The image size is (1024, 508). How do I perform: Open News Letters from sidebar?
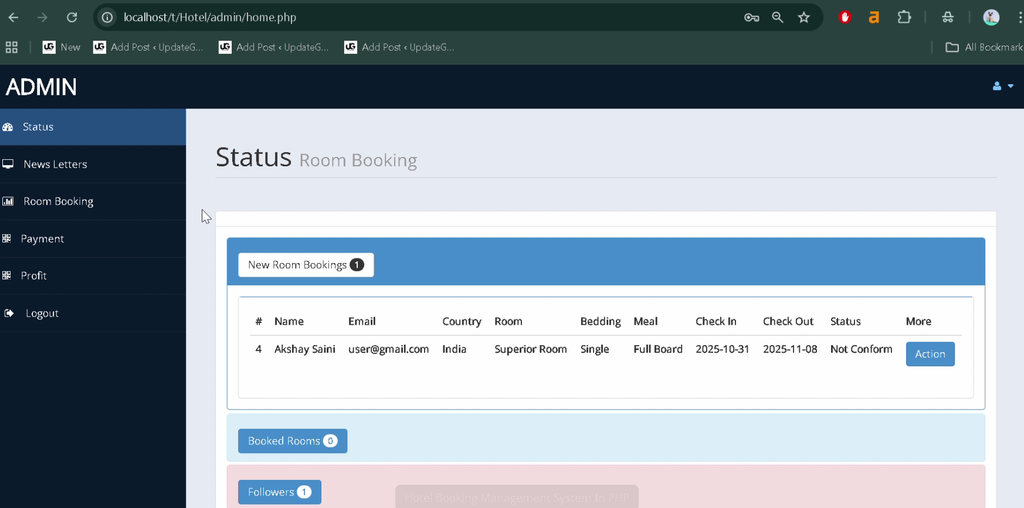coord(93,164)
